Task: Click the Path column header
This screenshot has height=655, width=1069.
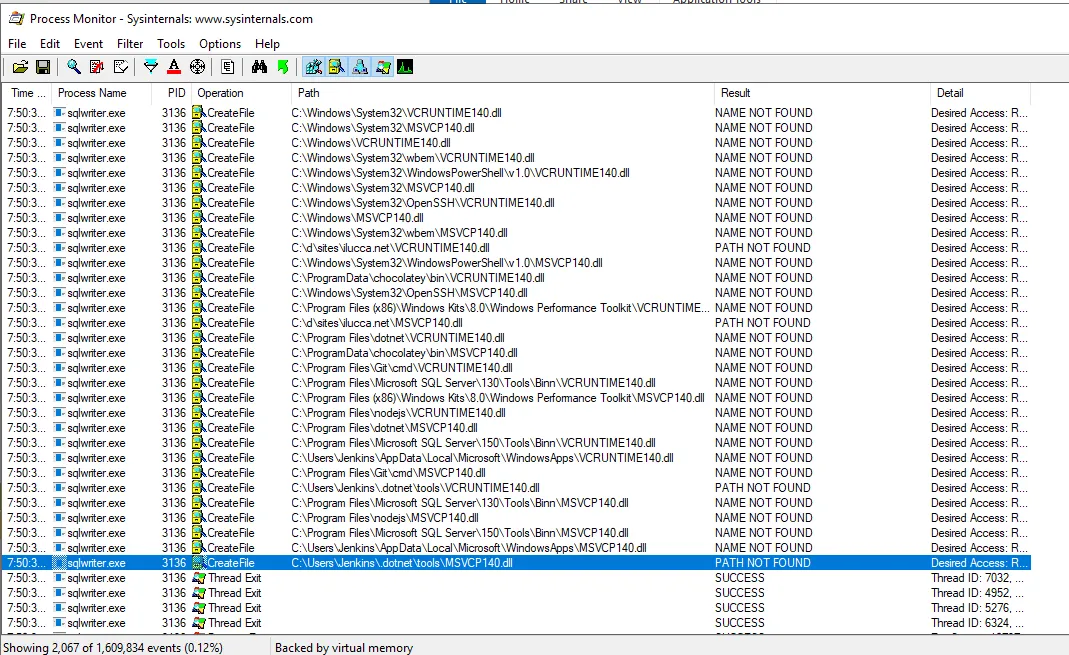Action: pos(503,93)
